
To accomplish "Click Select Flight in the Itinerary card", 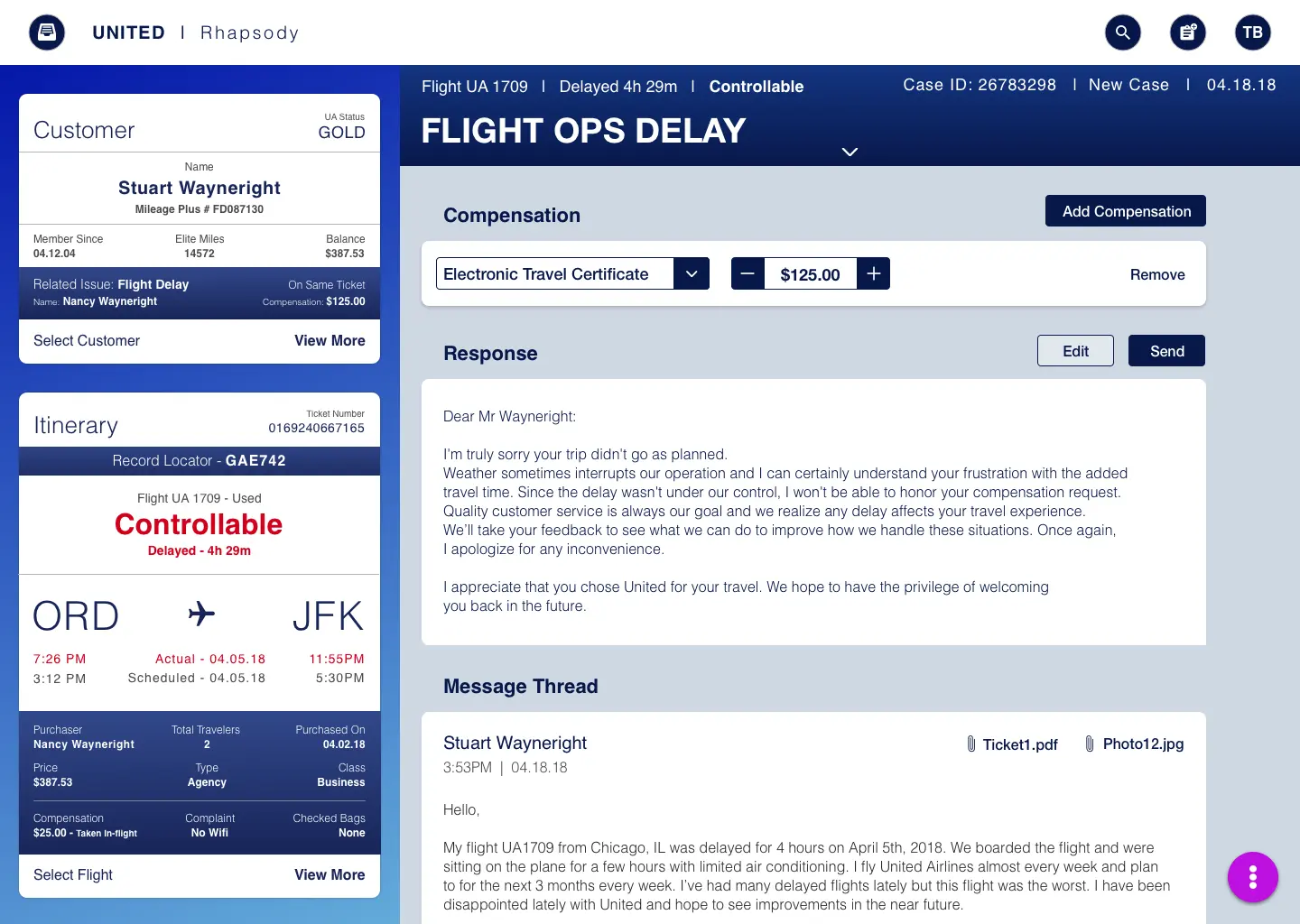I will point(72,874).
